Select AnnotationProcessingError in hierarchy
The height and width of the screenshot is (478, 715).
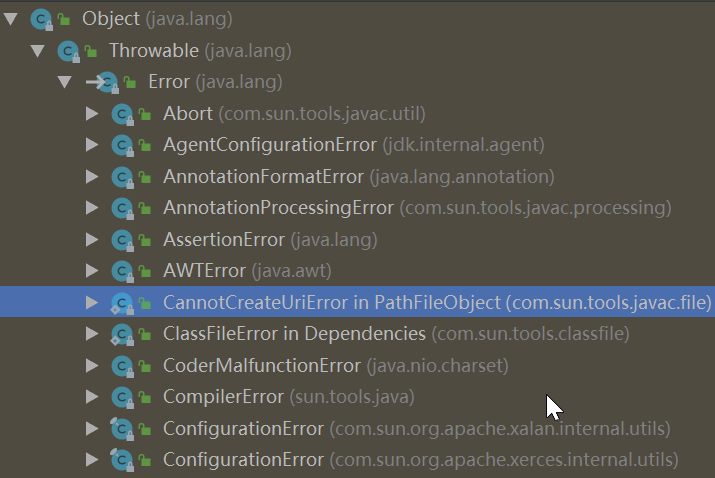tap(278, 208)
